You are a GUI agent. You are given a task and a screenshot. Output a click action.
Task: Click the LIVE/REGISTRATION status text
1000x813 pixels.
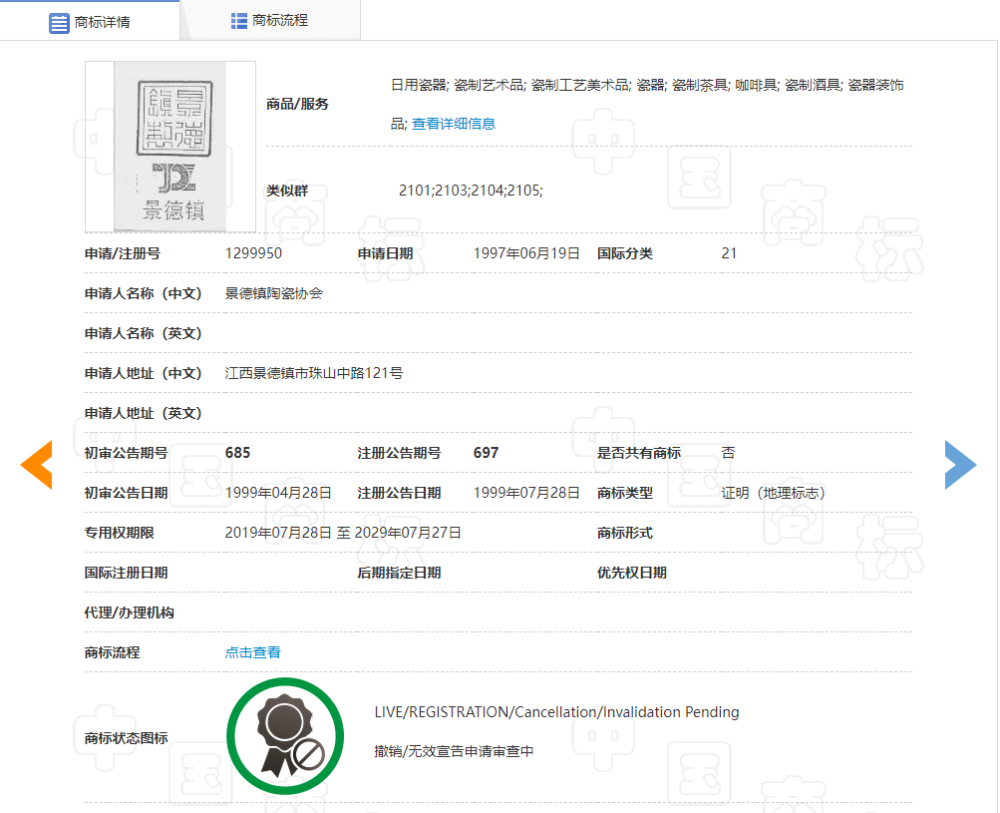pos(557,712)
